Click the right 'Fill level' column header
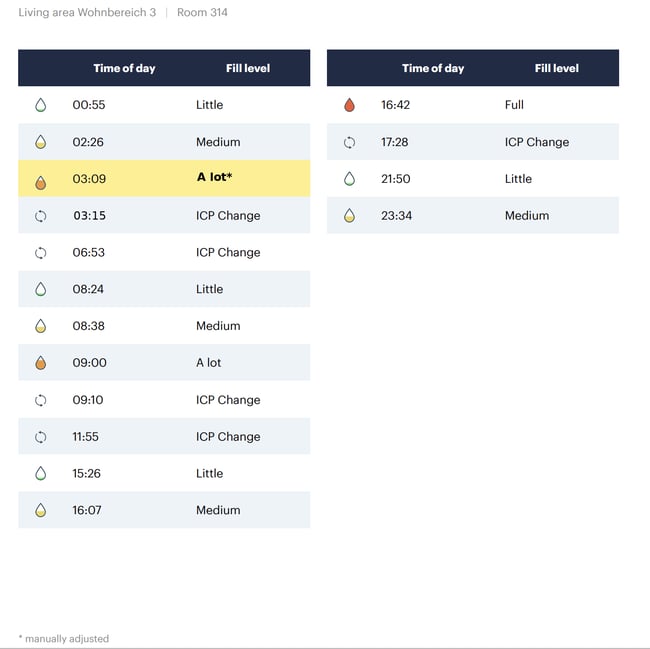 tap(557, 68)
